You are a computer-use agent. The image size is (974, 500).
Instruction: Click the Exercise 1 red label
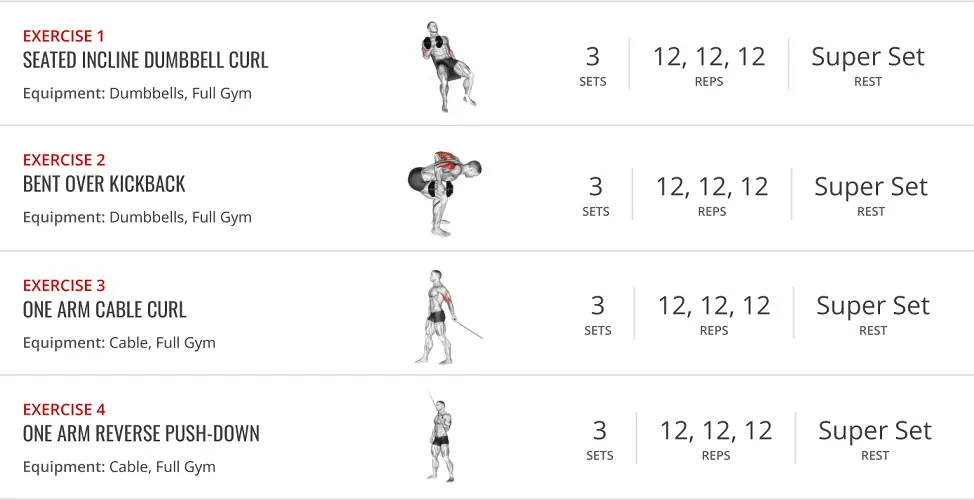point(63,35)
